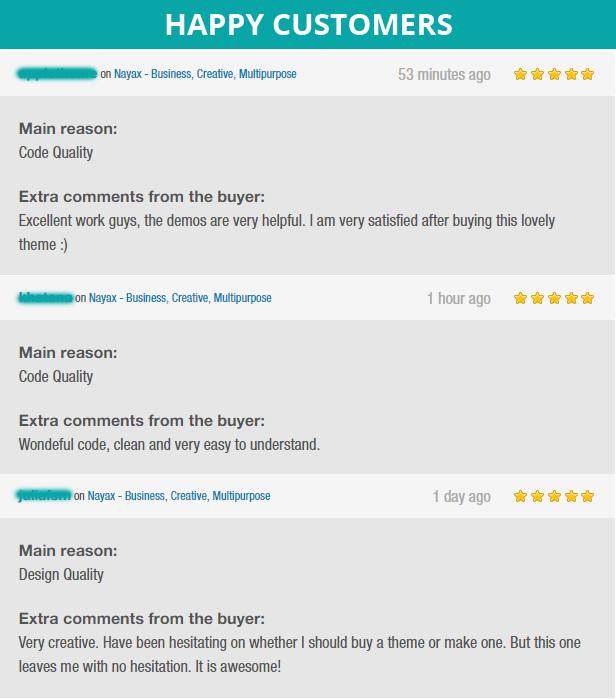The image size is (616, 699).
Task: Select third star in the 1 hour ago review
Action: [x=554, y=298]
